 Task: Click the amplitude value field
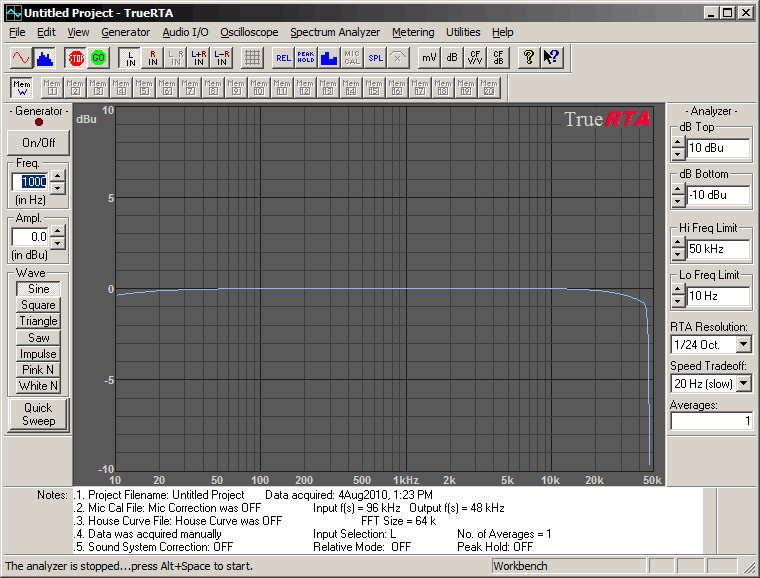tap(30, 237)
